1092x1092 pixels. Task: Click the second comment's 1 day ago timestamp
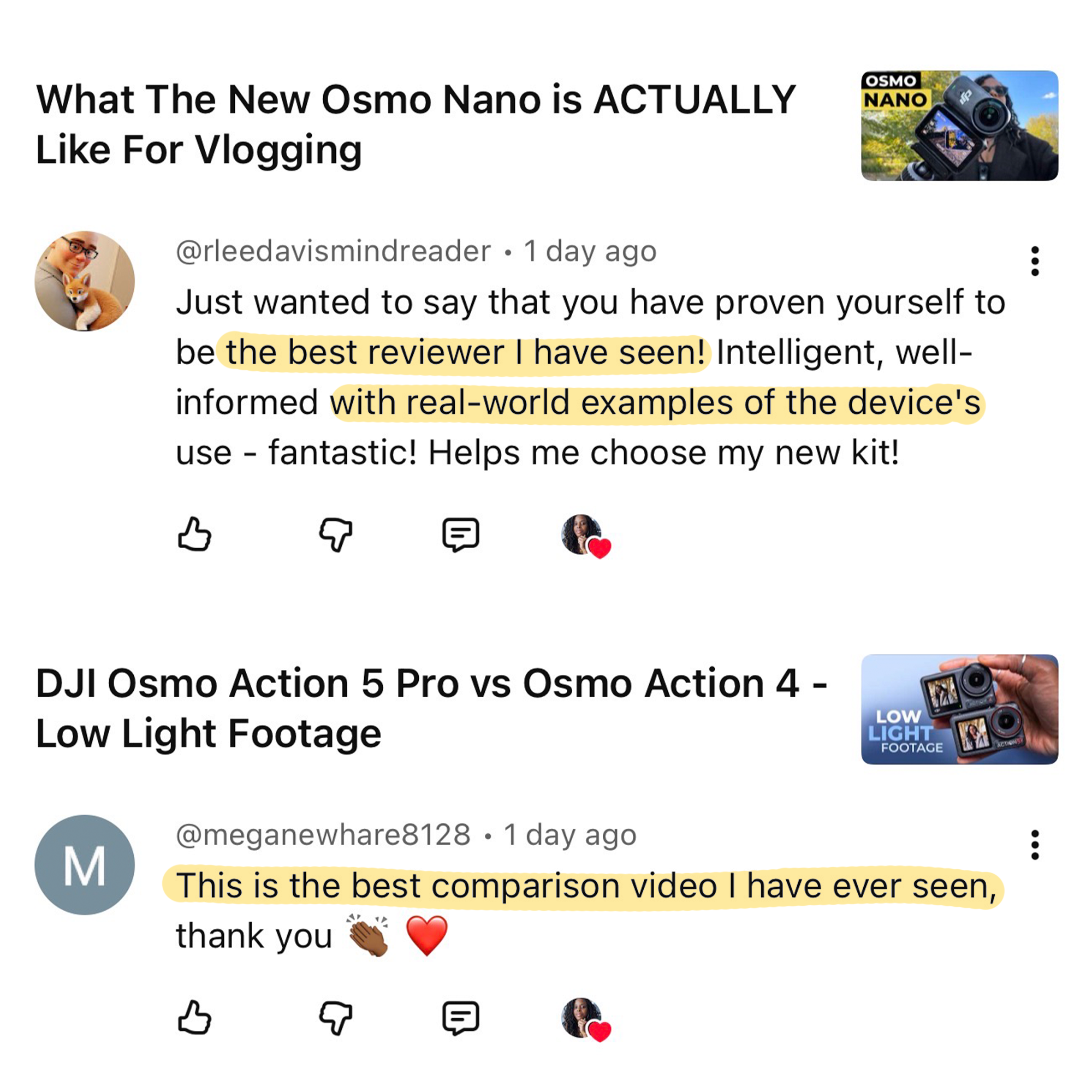tap(569, 835)
